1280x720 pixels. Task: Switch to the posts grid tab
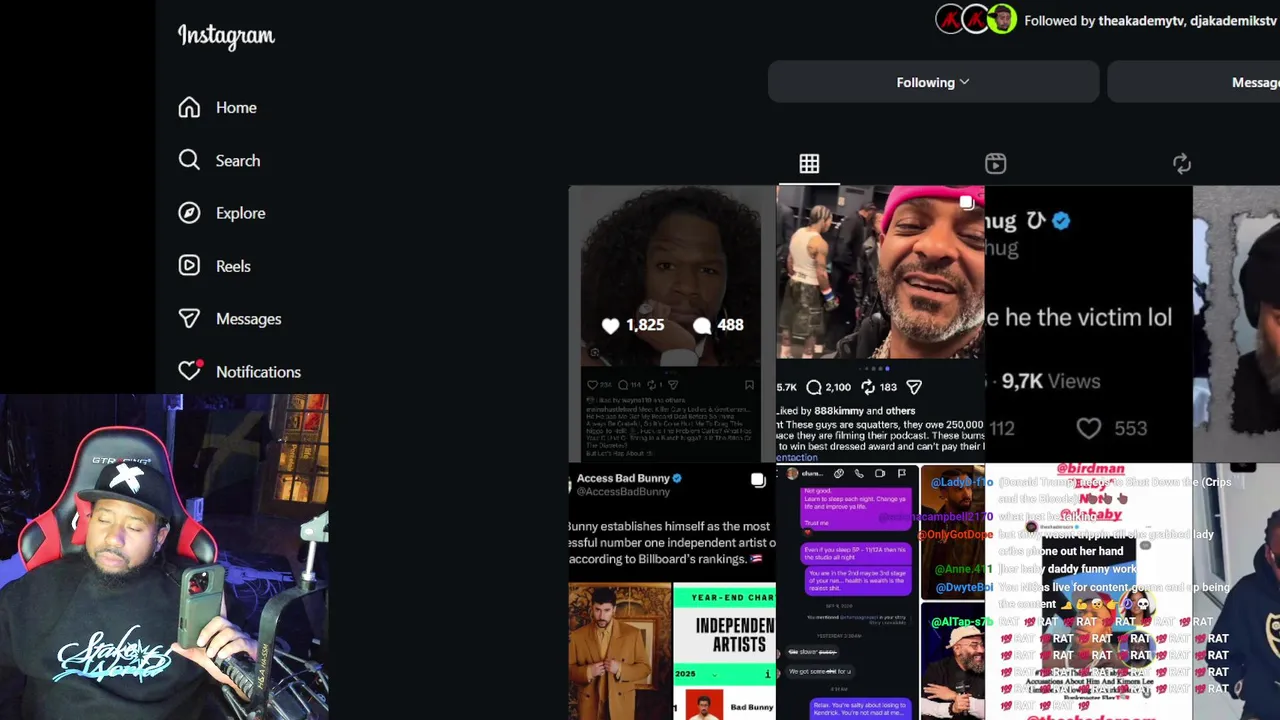809,163
